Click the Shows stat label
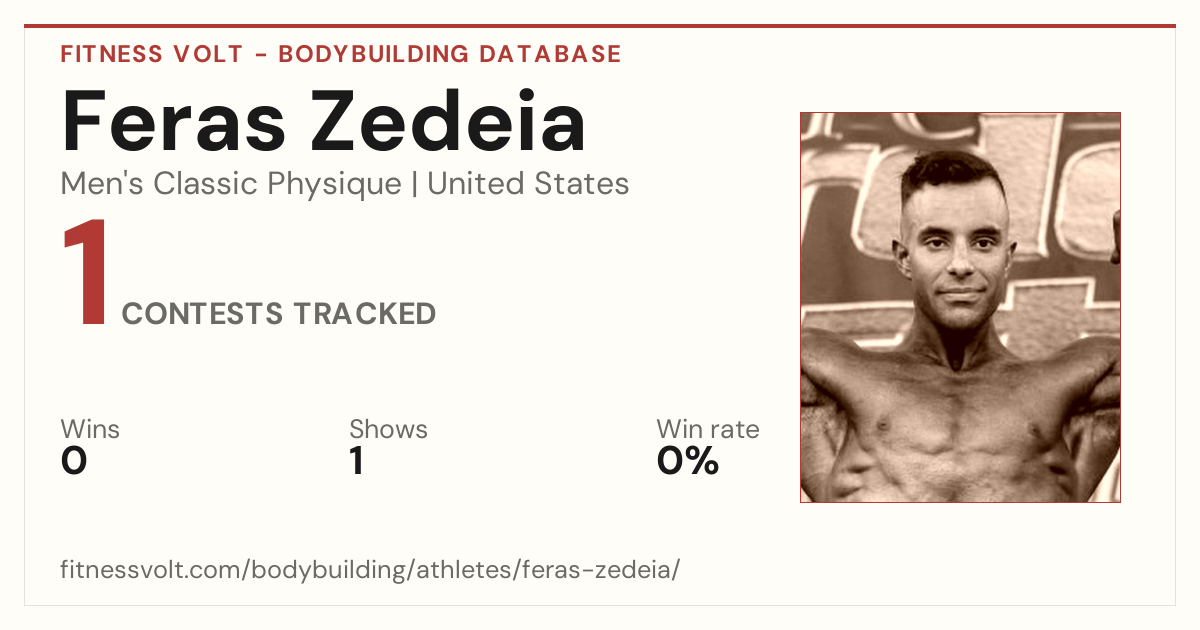This screenshot has height=630, width=1200. point(388,429)
